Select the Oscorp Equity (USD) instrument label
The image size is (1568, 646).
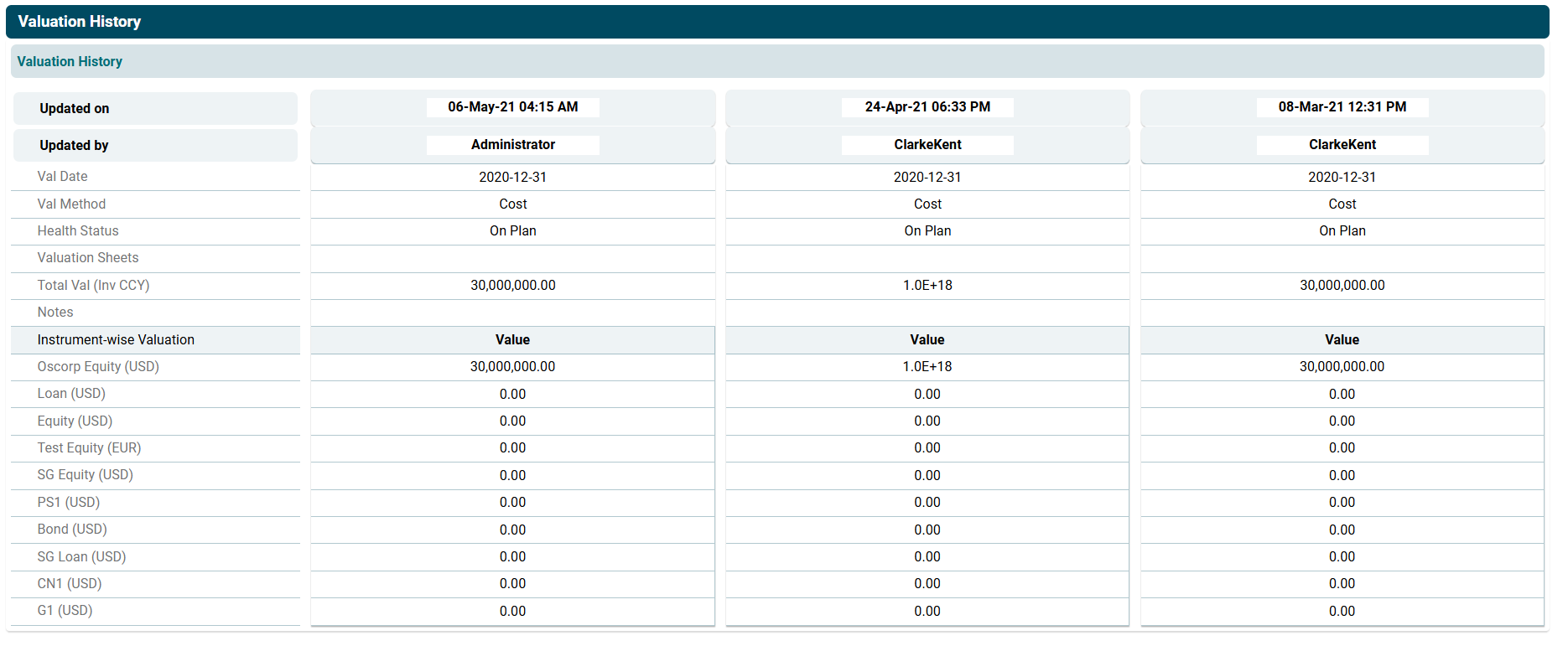(x=98, y=366)
